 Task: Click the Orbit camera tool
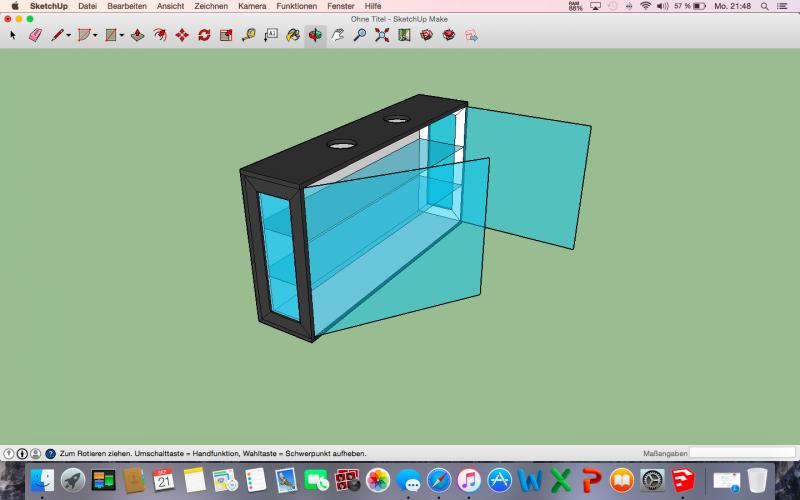tap(315, 35)
